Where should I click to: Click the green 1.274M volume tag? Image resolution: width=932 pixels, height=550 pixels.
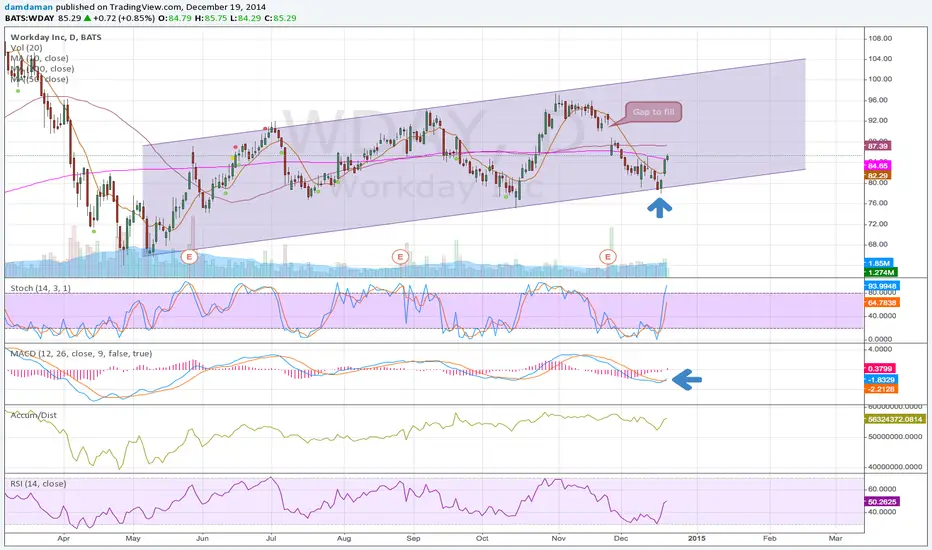(x=881, y=272)
